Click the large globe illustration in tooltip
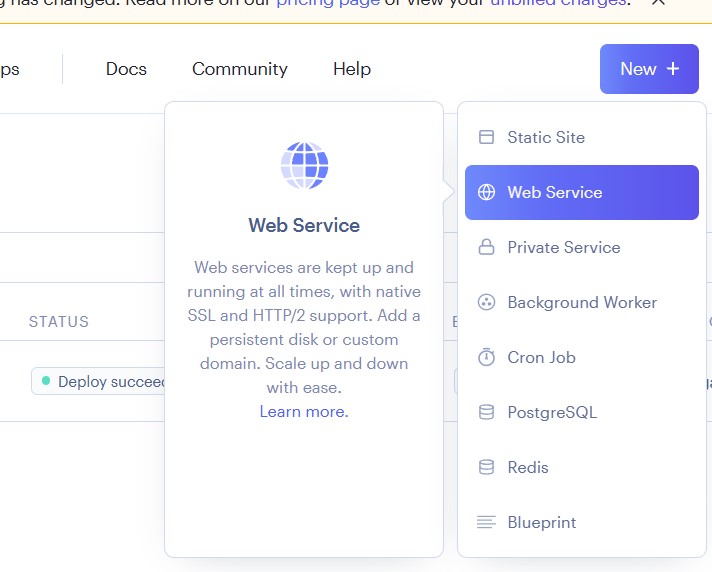Viewport: 712px width, 572px height. (304, 166)
